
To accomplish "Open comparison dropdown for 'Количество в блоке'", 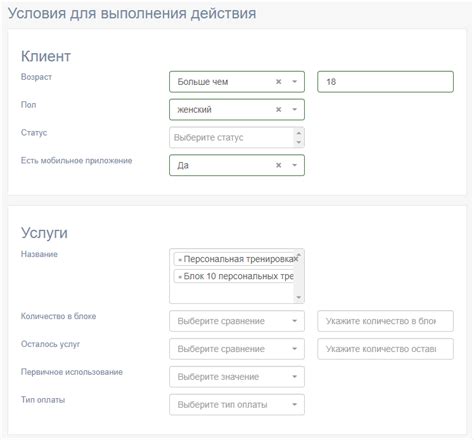I will (x=237, y=321).
